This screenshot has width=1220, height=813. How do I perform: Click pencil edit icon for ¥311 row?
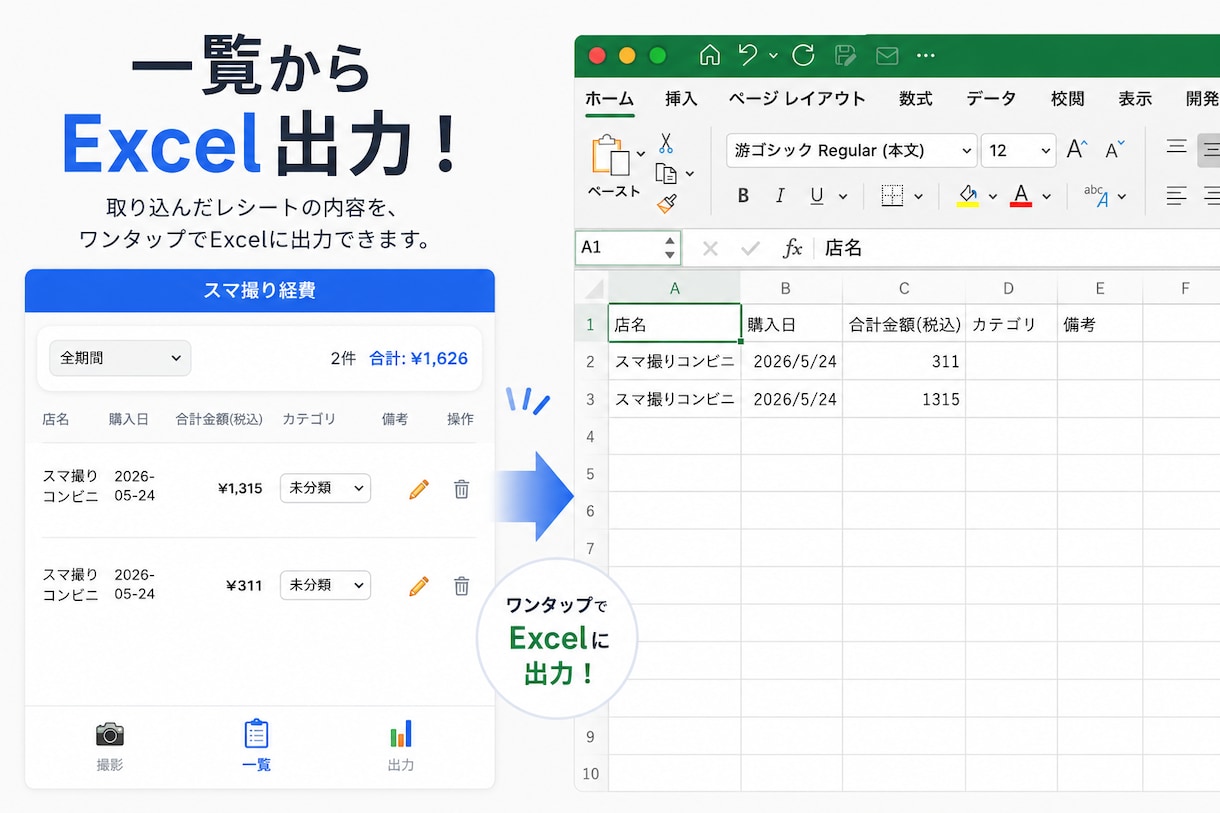[x=419, y=586]
